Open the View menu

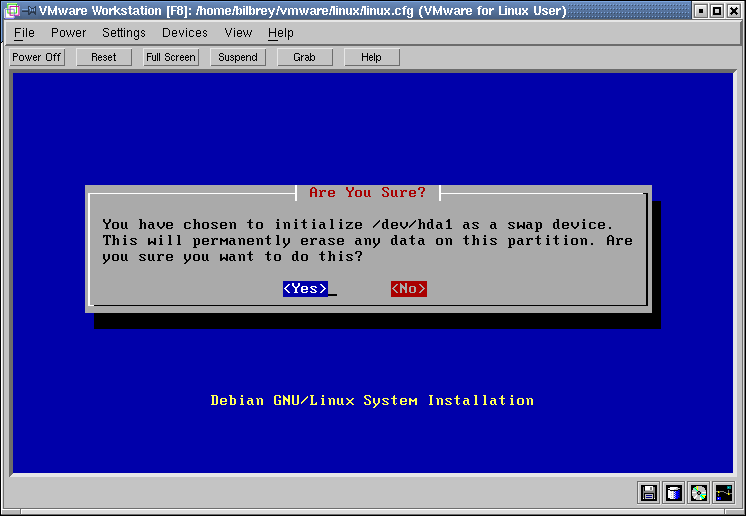click(x=238, y=33)
